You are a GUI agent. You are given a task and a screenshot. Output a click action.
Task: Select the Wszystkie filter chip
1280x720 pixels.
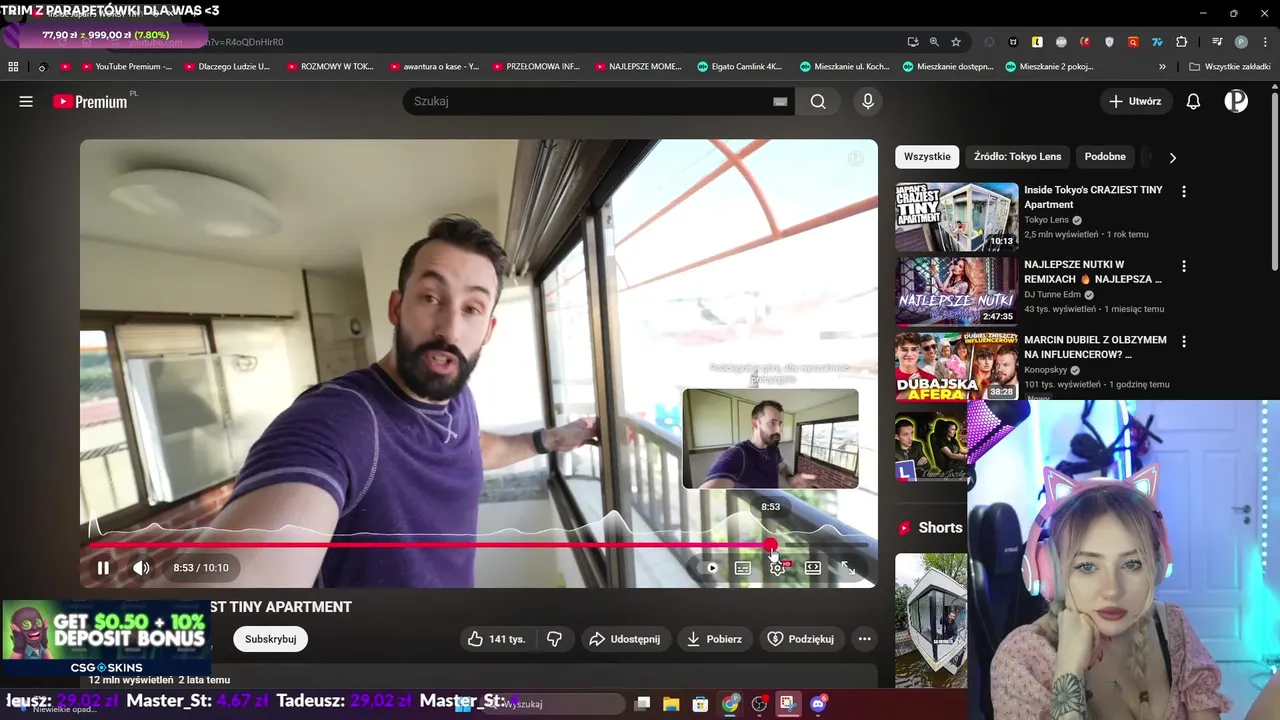pos(927,157)
